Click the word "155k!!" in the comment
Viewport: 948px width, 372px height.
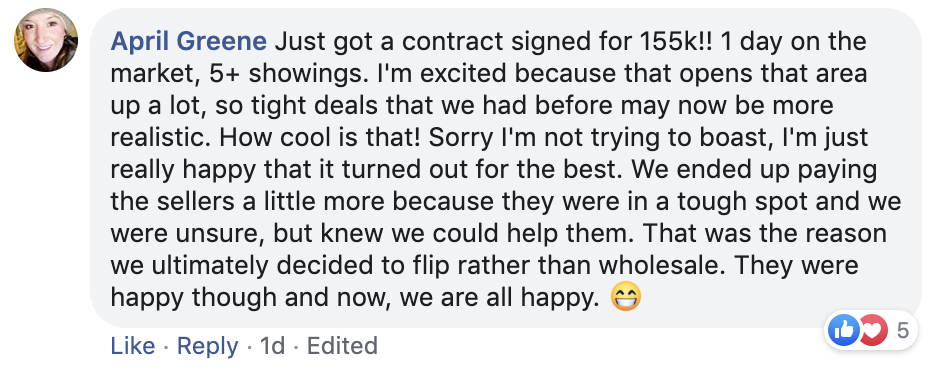[x=675, y=42]
